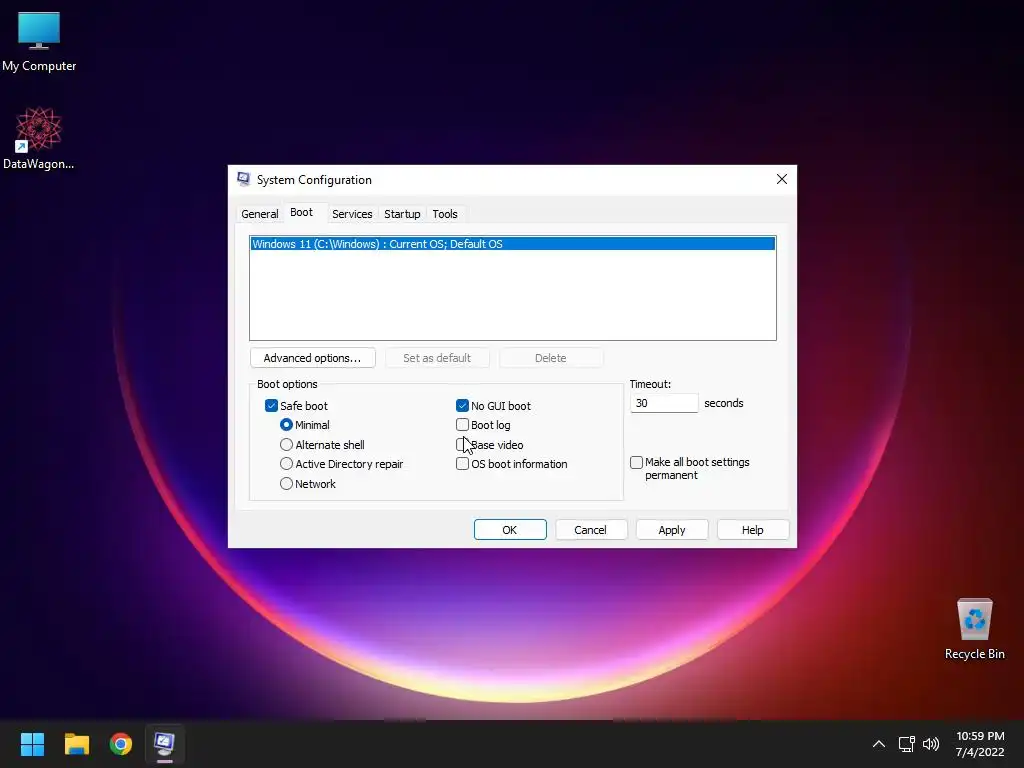Select the Network safe boot option
The height and width of the screenshot is (768, 1024).
[x=286, y=484]
